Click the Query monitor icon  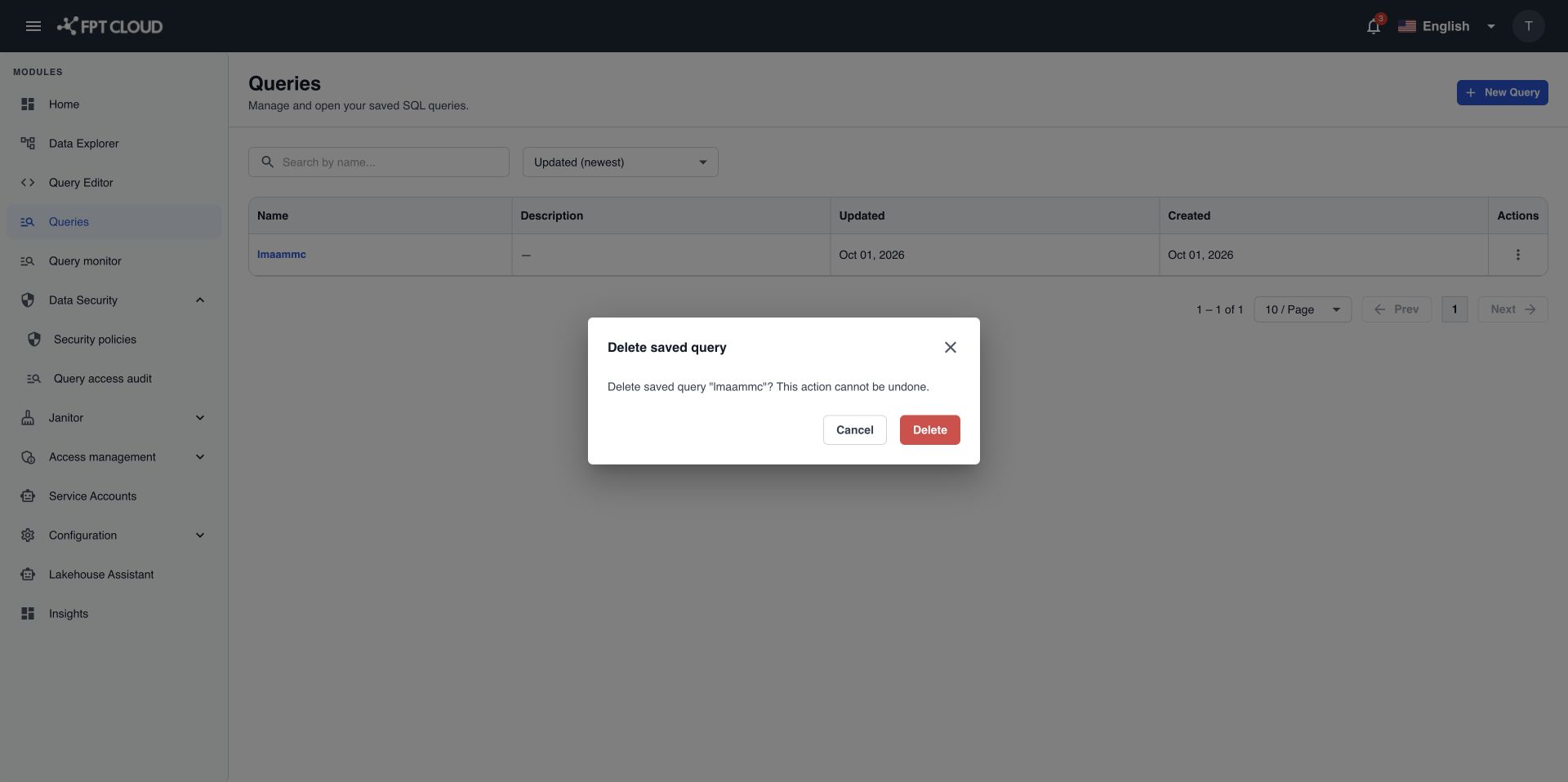tap(28, 261)
